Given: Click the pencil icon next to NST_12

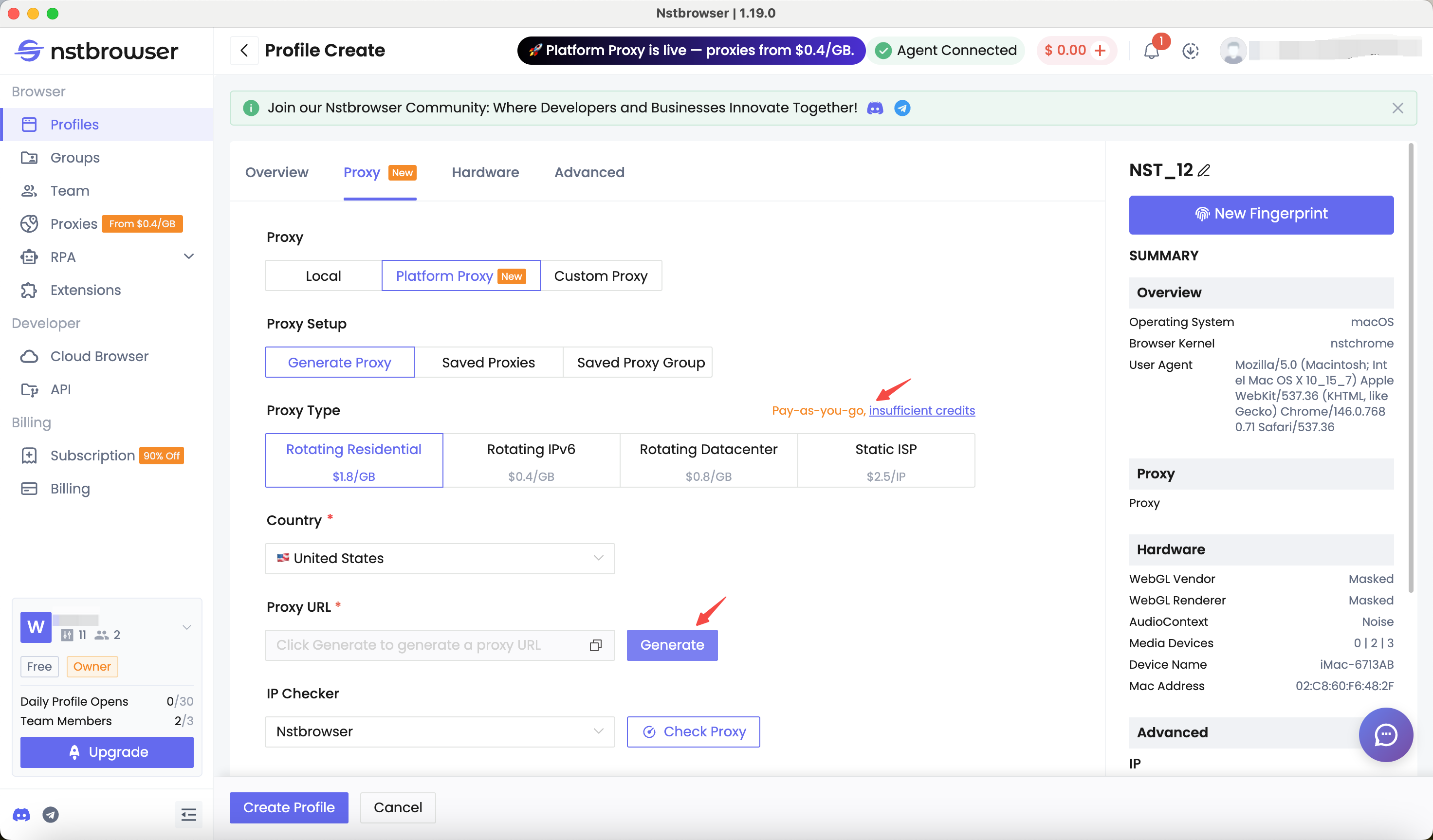Looking at the screenshot, I should pyautogui.click(x=1204, y=171).
